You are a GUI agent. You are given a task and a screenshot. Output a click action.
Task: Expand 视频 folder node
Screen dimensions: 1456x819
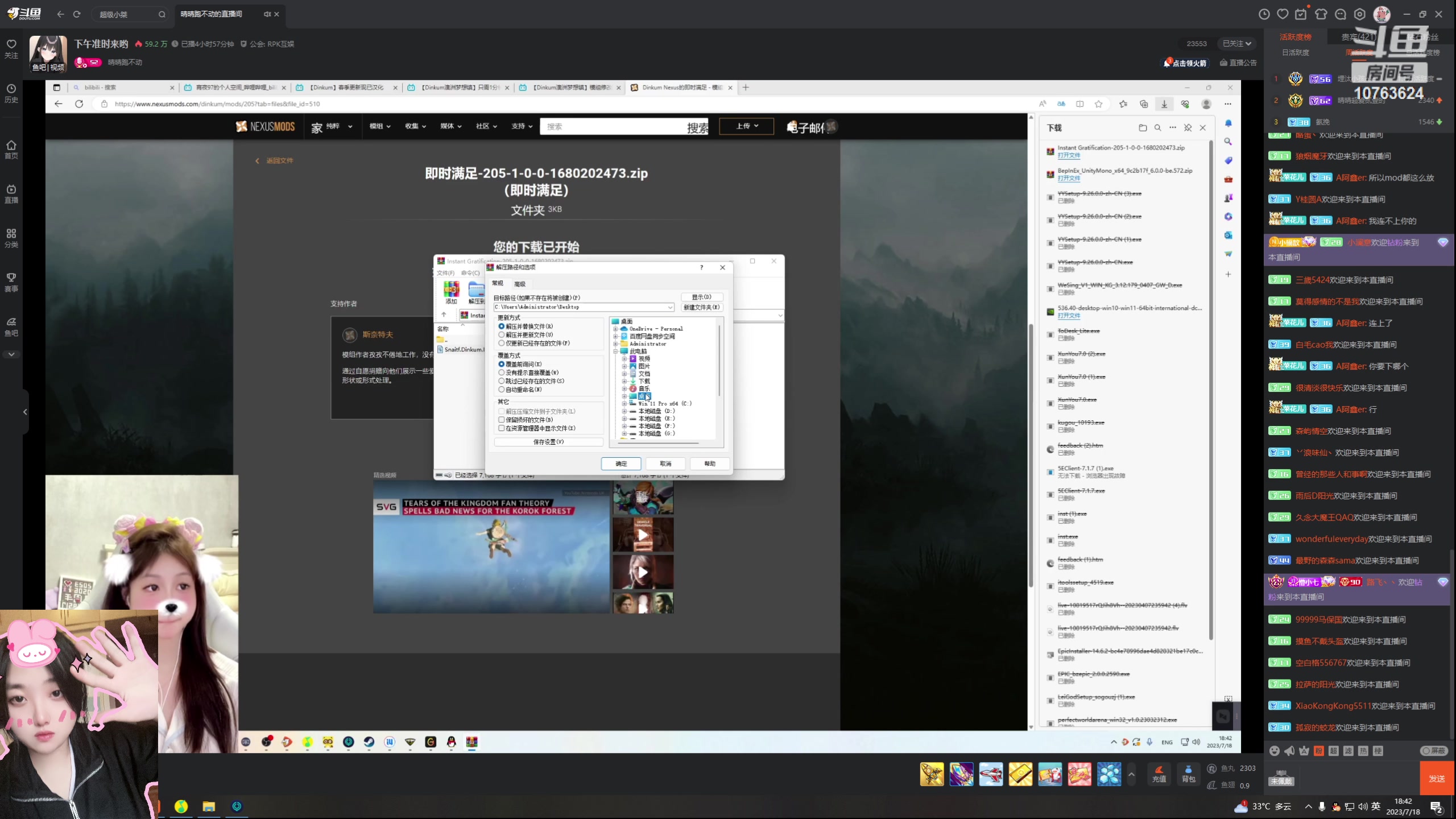coord(624,359)
